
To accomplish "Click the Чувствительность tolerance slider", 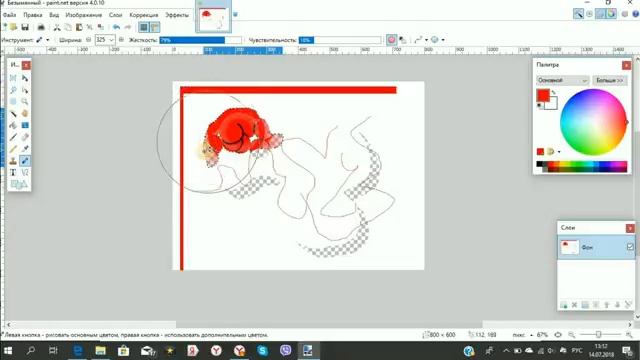I will 340,40.
